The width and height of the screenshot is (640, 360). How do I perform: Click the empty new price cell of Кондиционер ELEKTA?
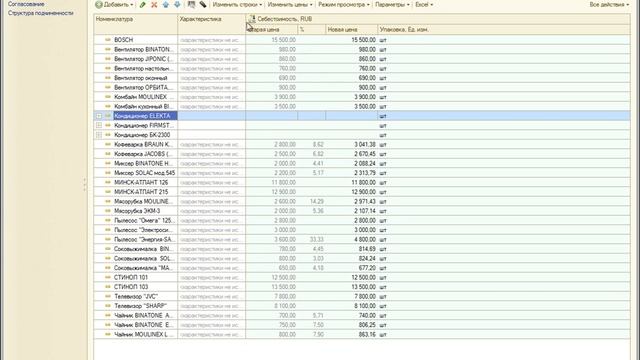(x=351, y=116)
